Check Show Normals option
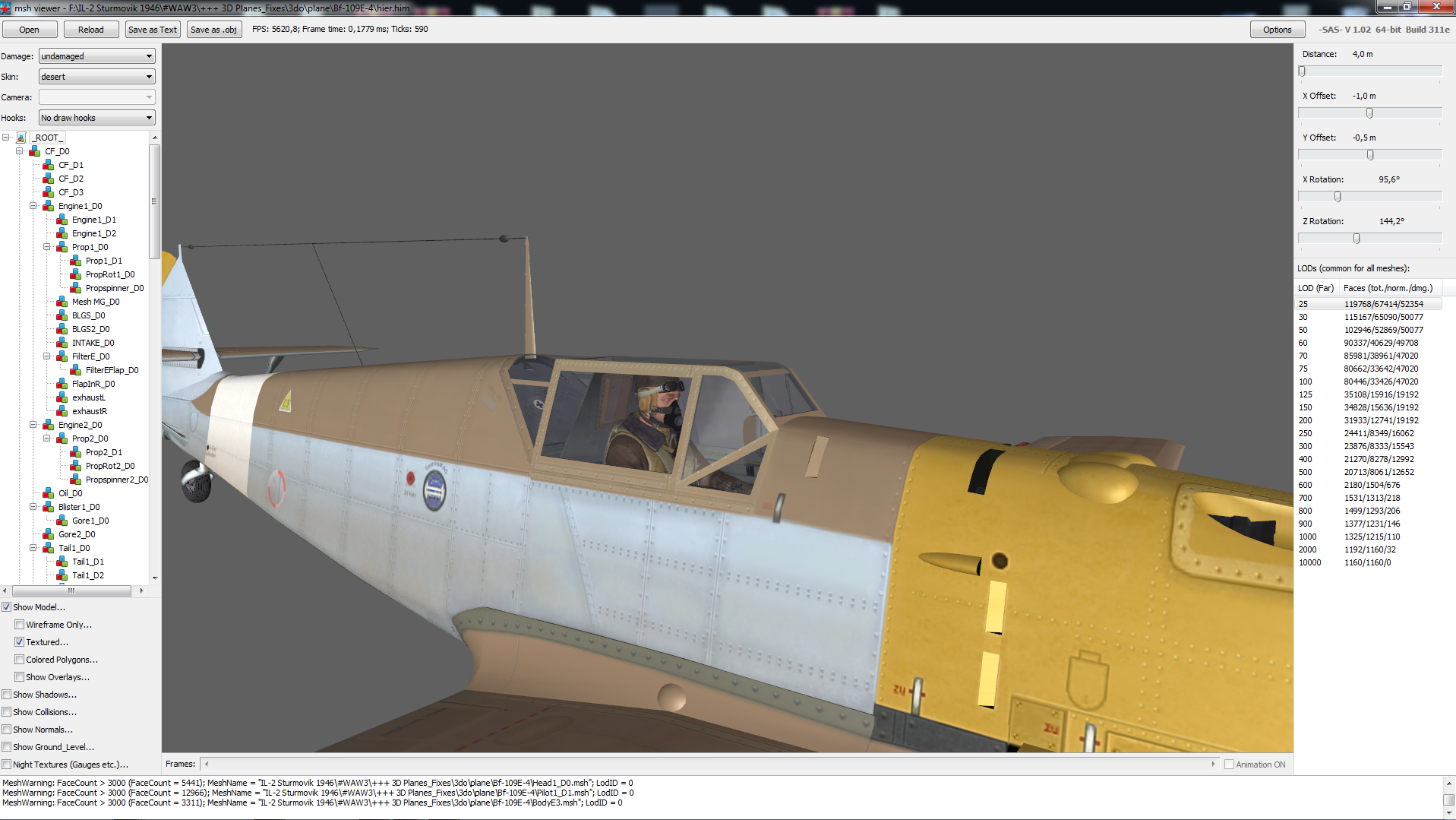 click(x=7, y=730)
